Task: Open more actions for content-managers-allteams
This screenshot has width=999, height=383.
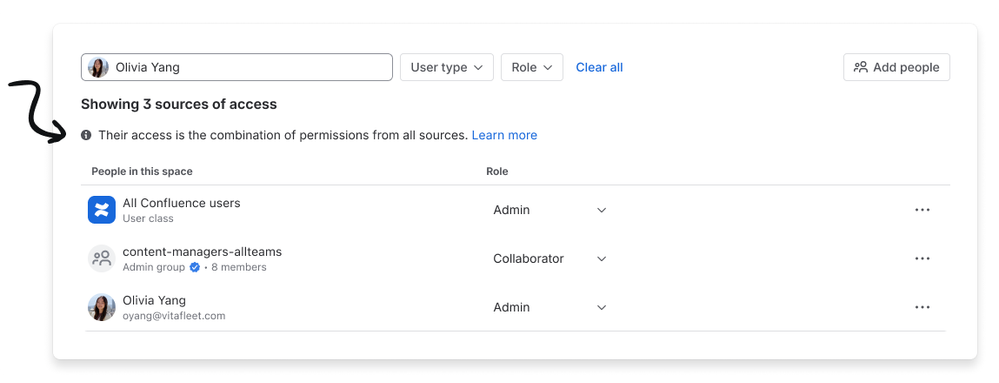Action: (922, 259)
